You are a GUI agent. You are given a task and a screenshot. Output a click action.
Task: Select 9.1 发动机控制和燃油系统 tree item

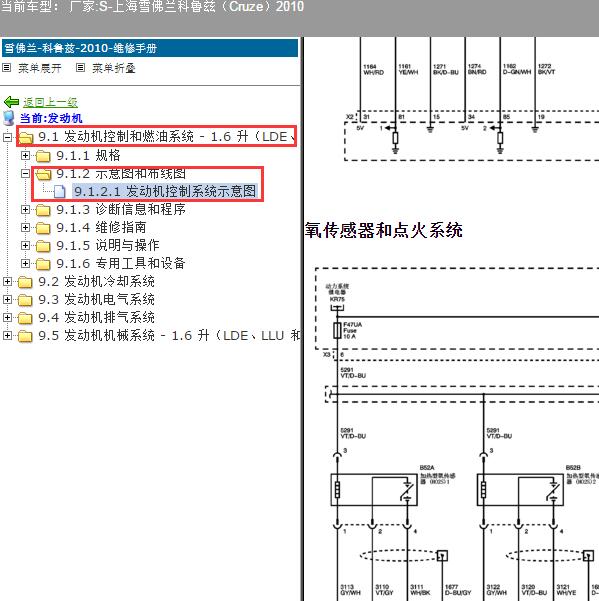167,136
